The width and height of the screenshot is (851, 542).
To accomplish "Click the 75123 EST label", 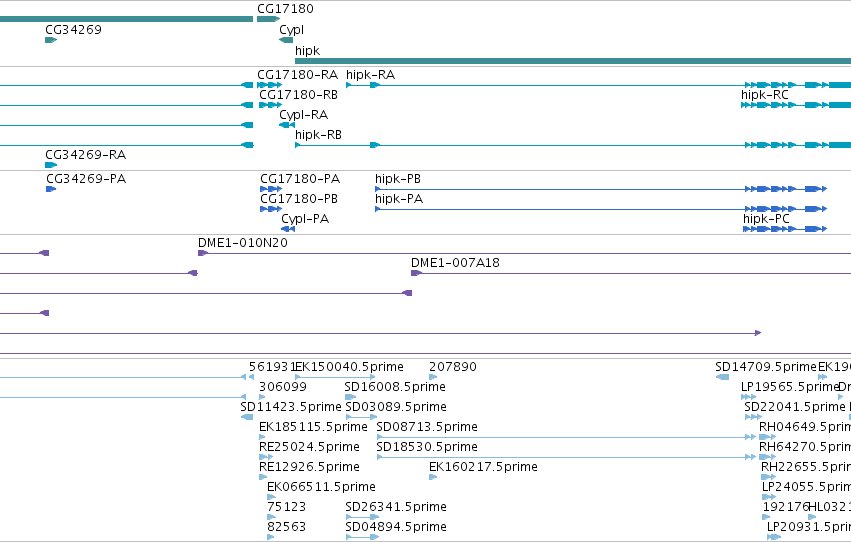I will (x=287, y=507).
